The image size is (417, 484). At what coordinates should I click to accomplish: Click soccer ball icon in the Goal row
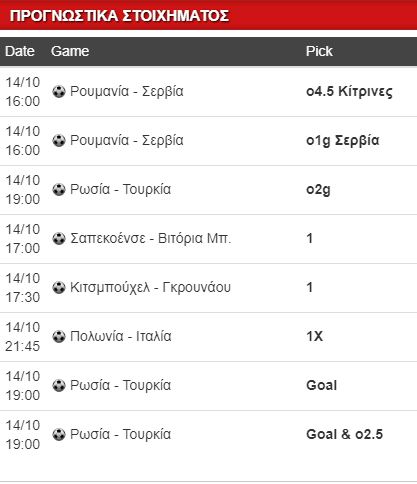59,385
